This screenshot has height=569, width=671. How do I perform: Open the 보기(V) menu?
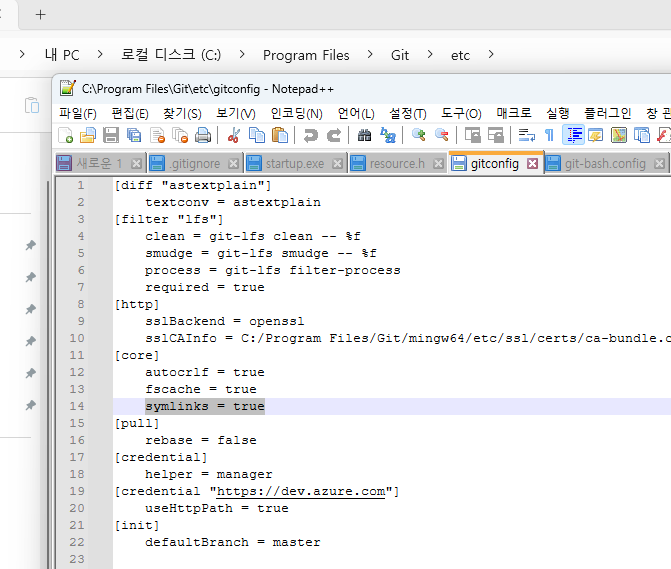[x=236, y=113]
